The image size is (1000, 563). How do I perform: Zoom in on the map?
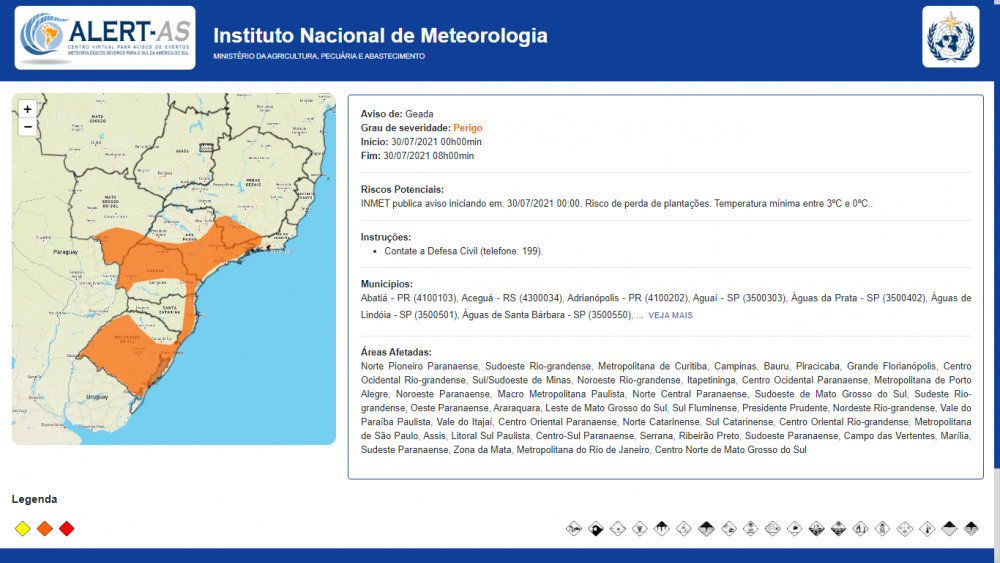28,109
